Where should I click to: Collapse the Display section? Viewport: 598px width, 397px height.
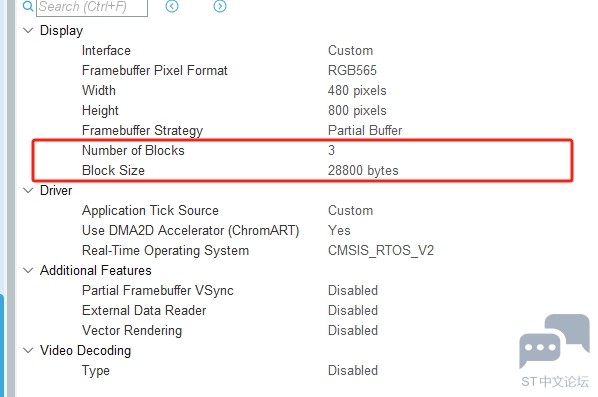coord(28,31)
